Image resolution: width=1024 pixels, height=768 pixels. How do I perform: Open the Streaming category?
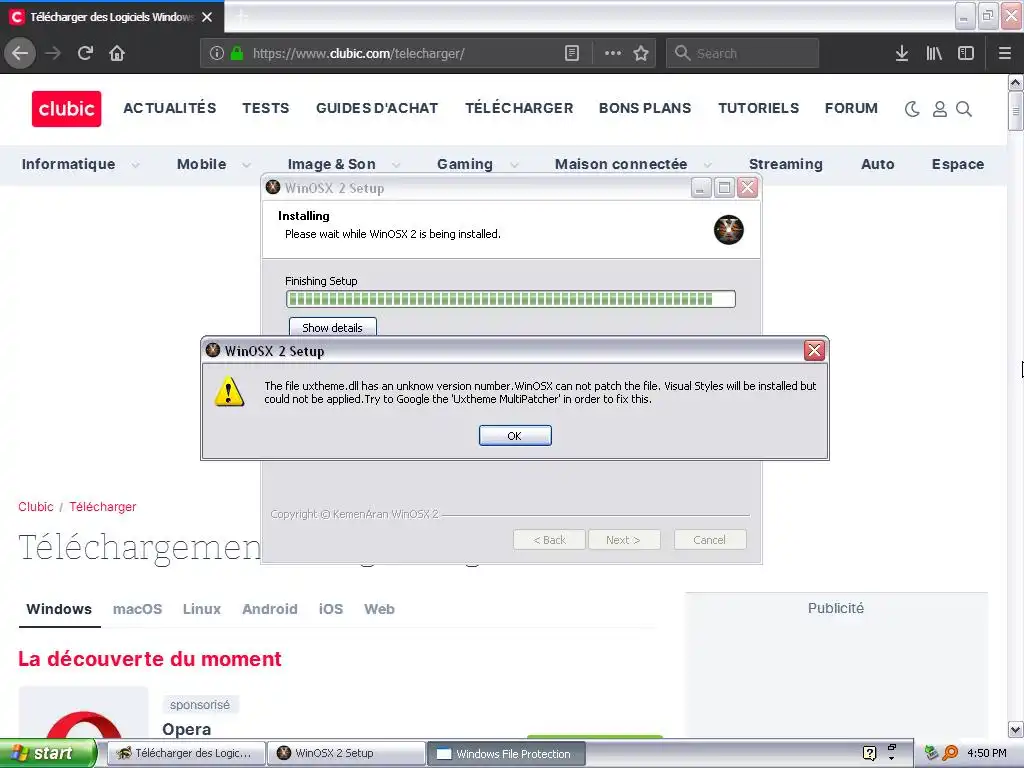(786, 164)
